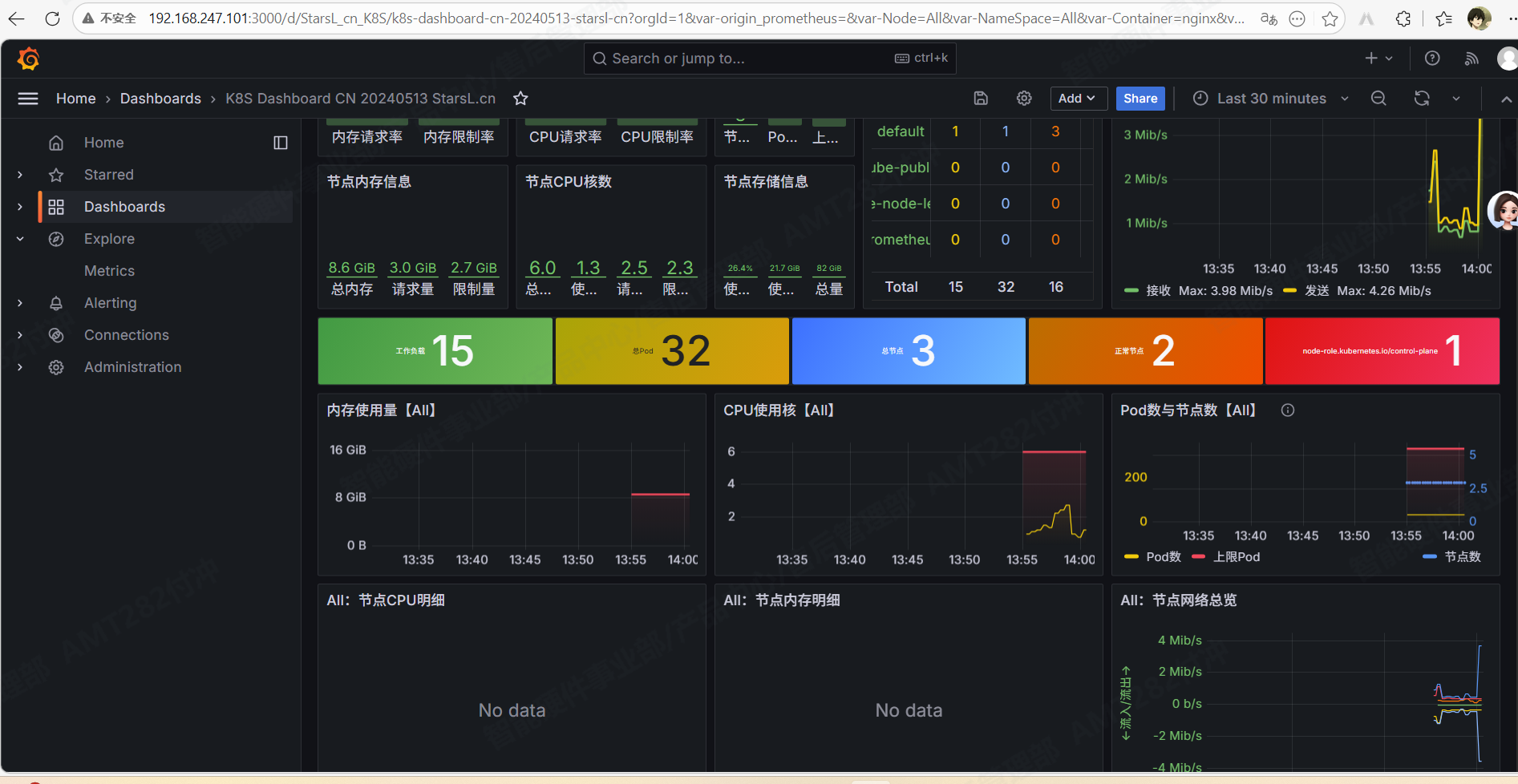Click the Connections icon in sidebar
Viewport: 1518px width, 784px height.
(56, 335)
